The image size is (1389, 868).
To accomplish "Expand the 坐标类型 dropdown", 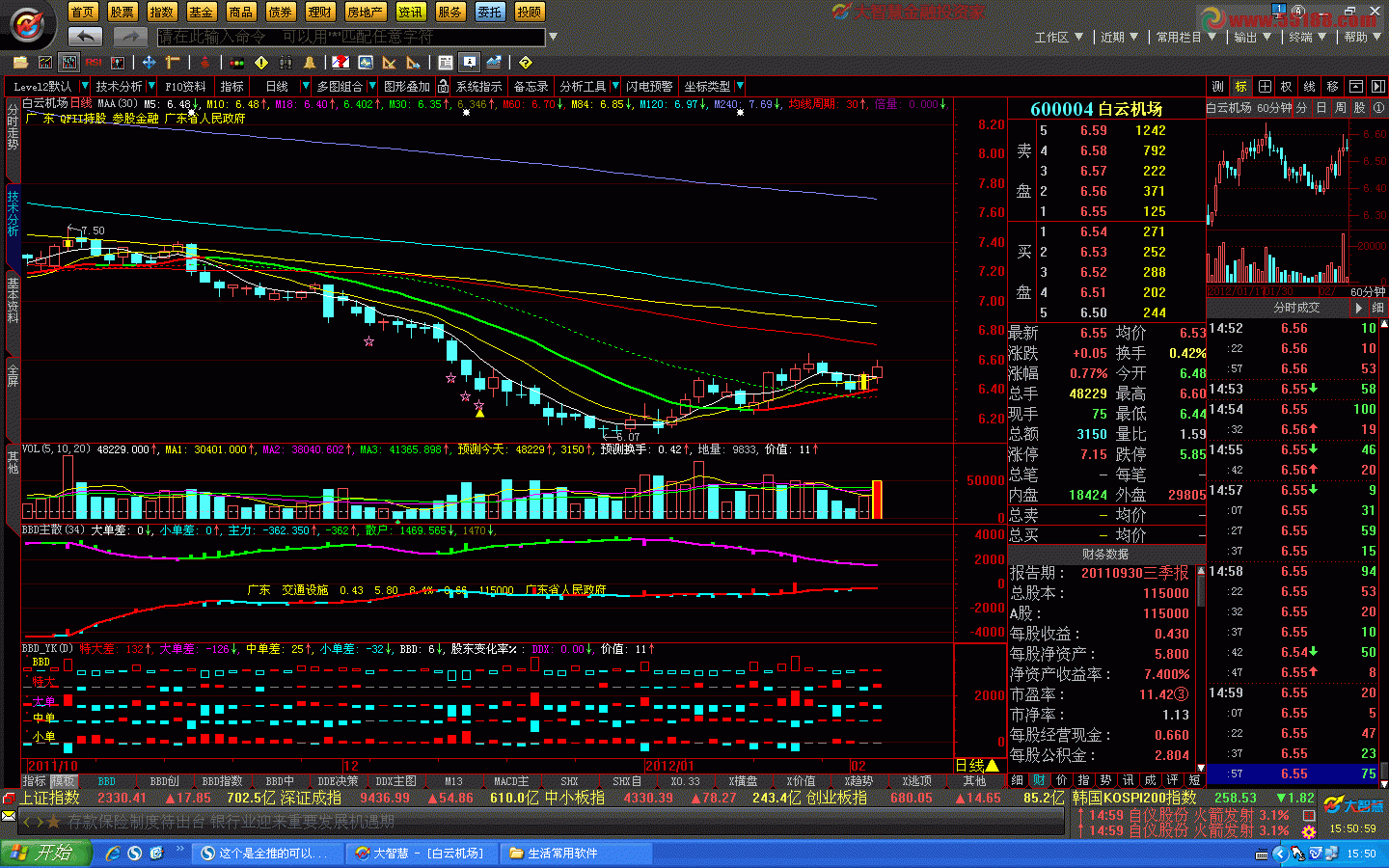I will click(x=738, y=87).
